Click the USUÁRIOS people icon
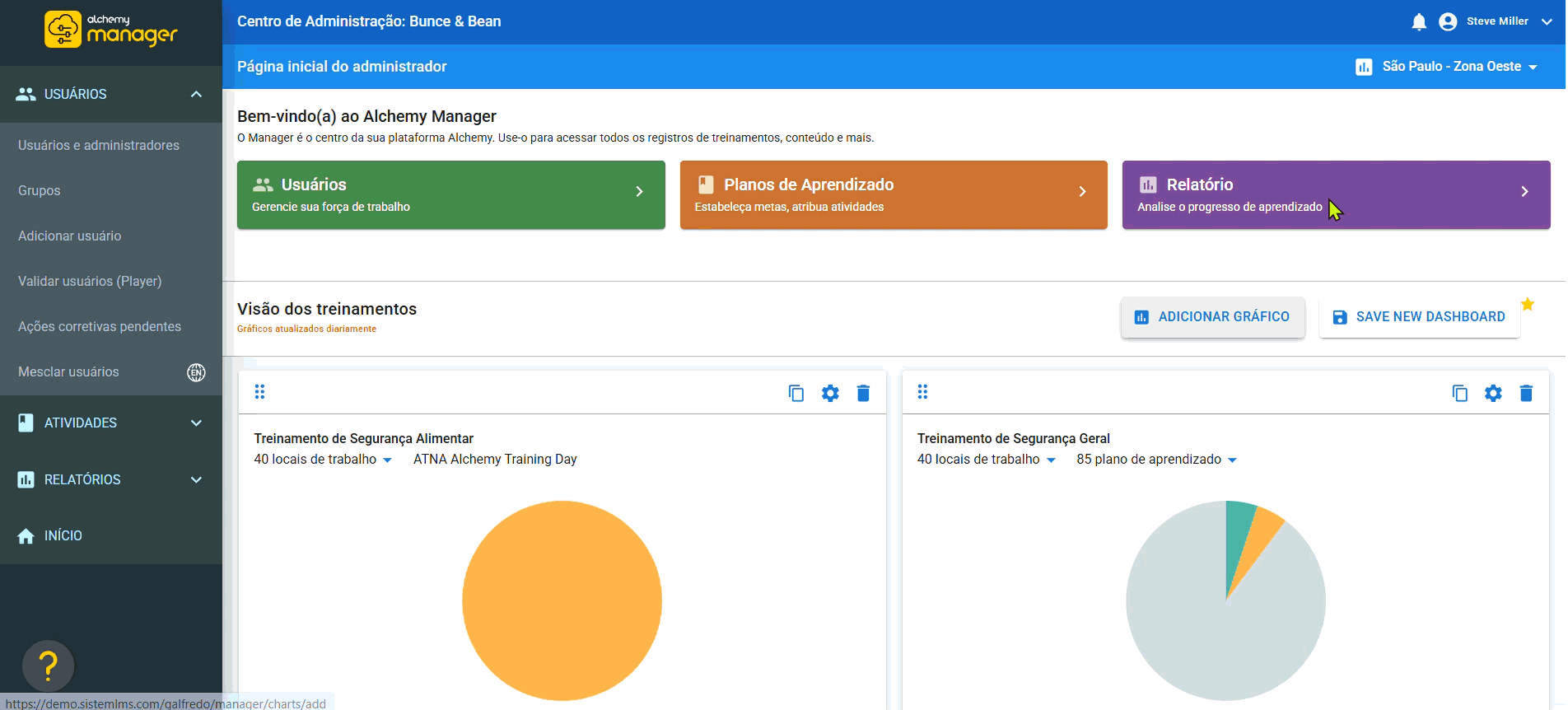1568x710 pixels. tap(26, 94)
